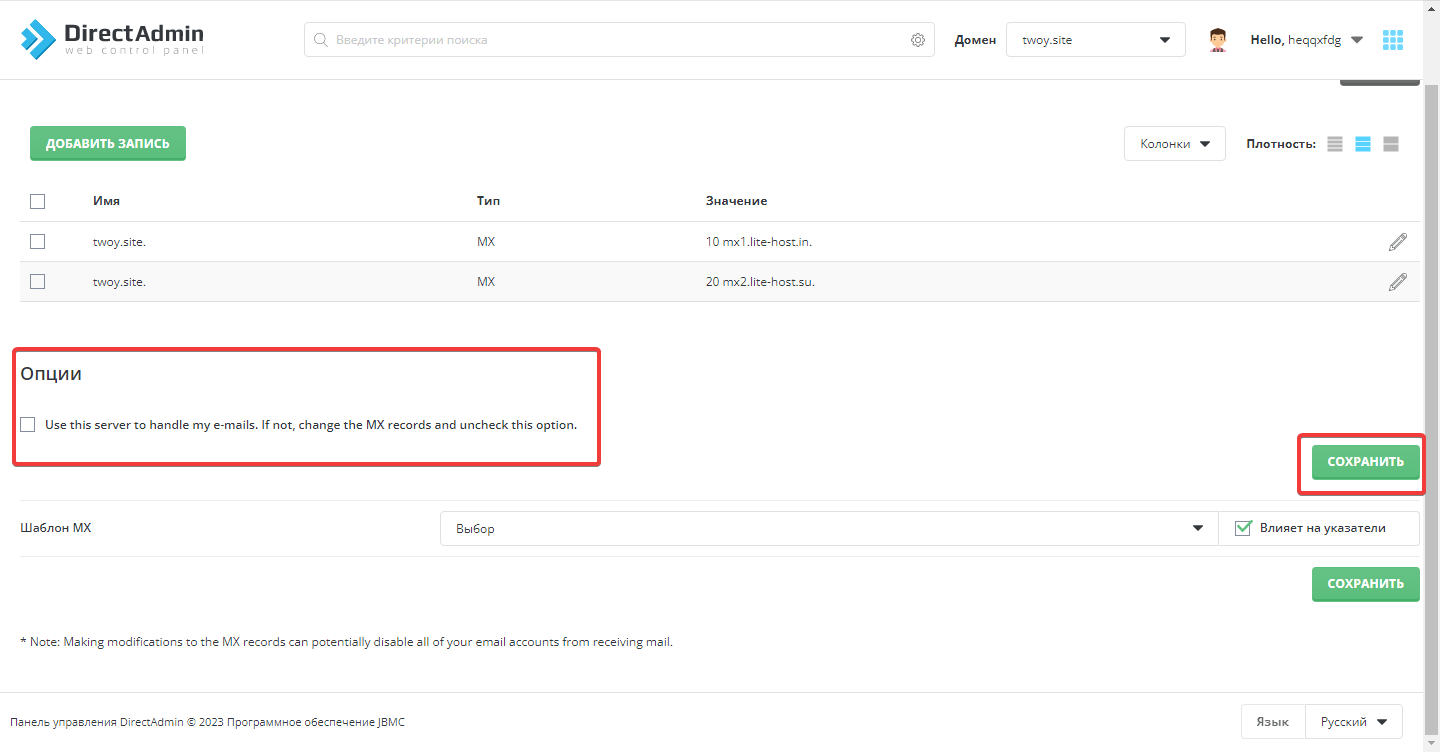Image resolution: width=1440 pixels, height=752 pixels.
Task: Click the DirectAdmin copyright footer text
Action: (208, 722)
